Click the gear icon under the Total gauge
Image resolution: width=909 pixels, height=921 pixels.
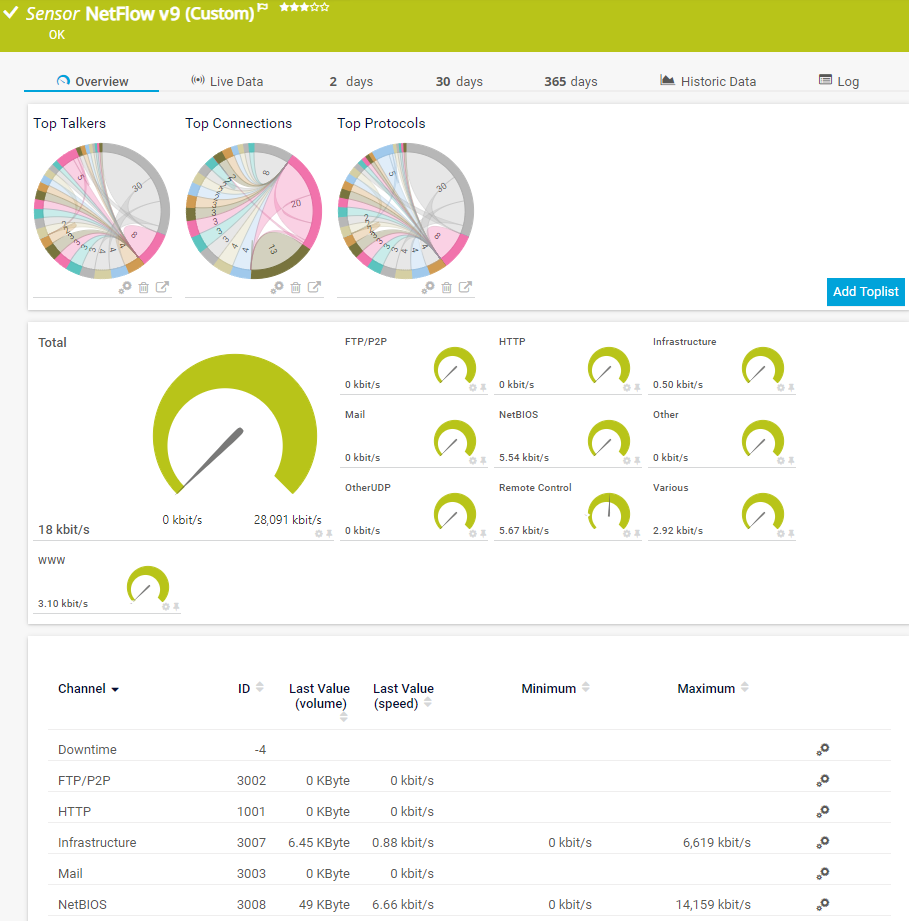[319, 534]
